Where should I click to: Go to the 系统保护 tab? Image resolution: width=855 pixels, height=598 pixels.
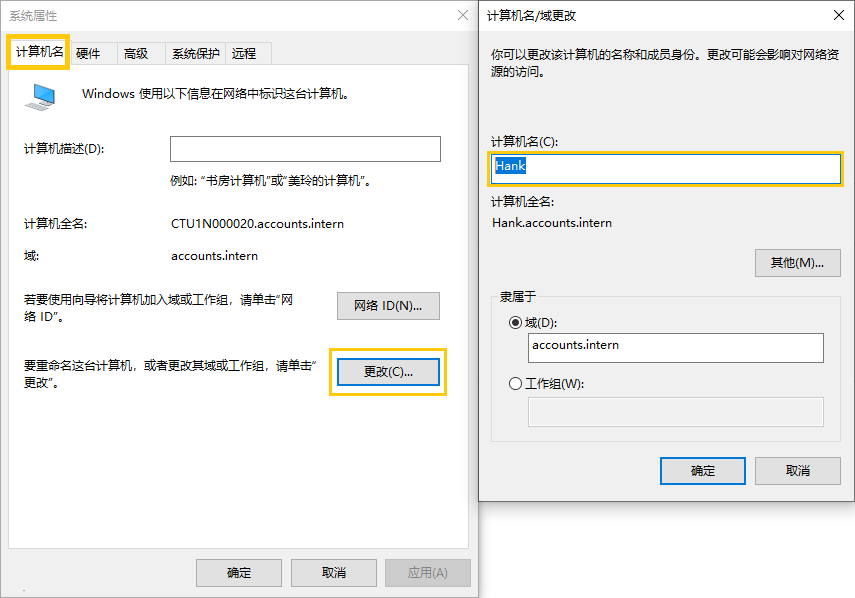click(195, 54)
